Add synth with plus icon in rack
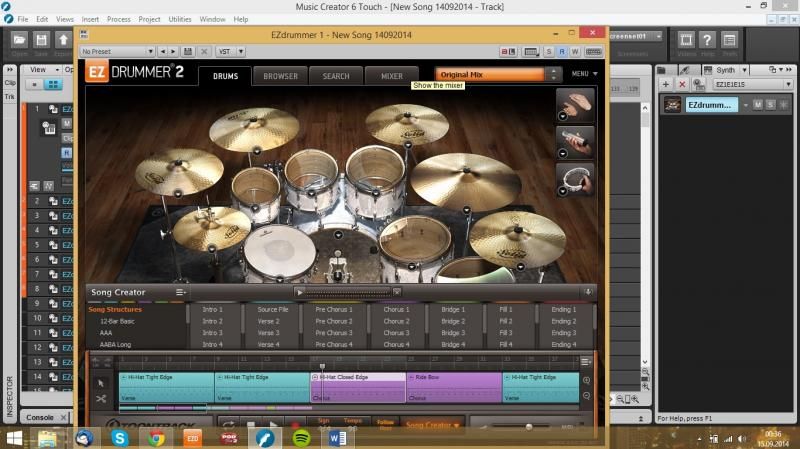 tap(666, 84)
